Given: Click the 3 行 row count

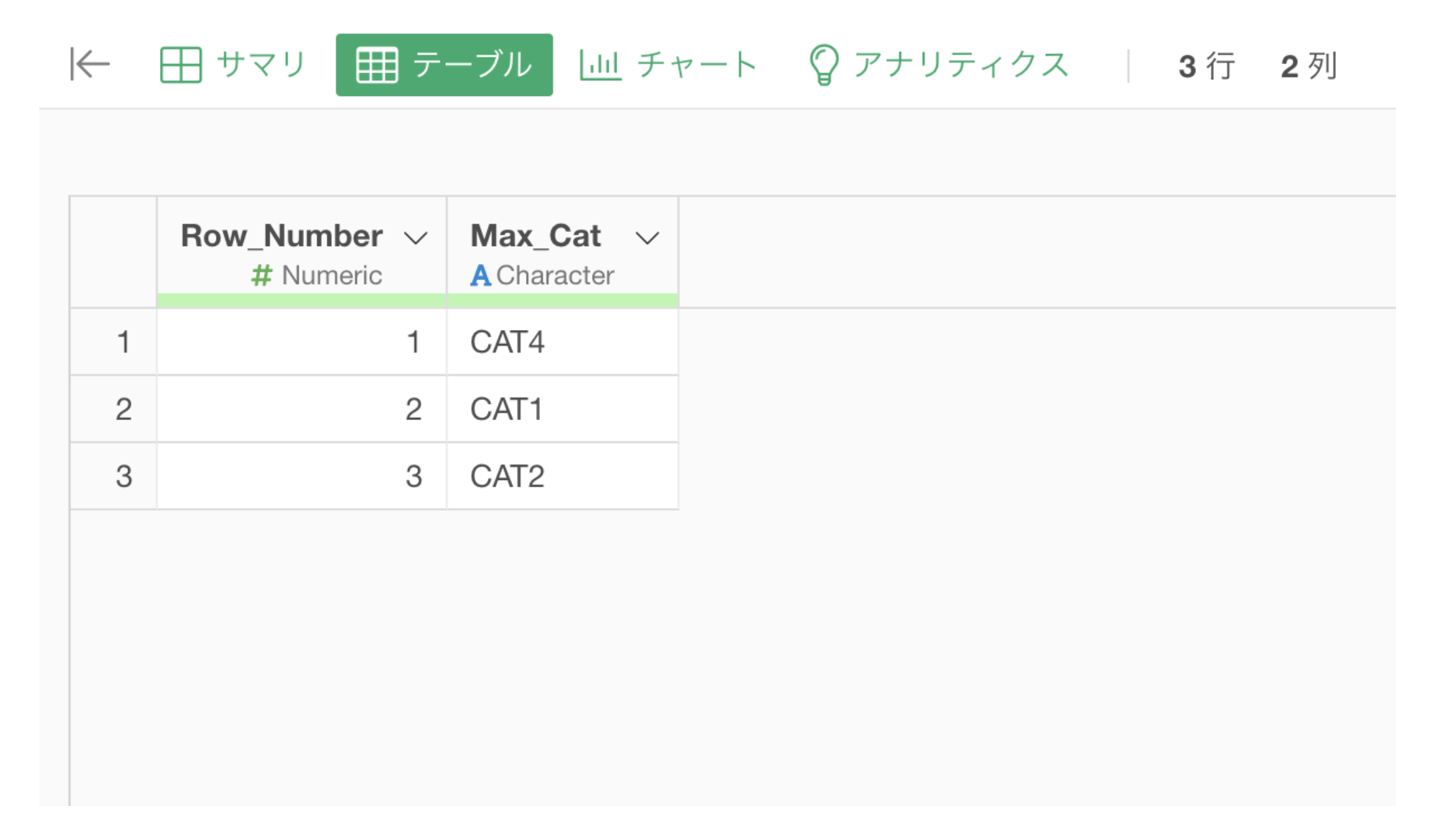Looking at the screenshot, I should click(1207, 66).
